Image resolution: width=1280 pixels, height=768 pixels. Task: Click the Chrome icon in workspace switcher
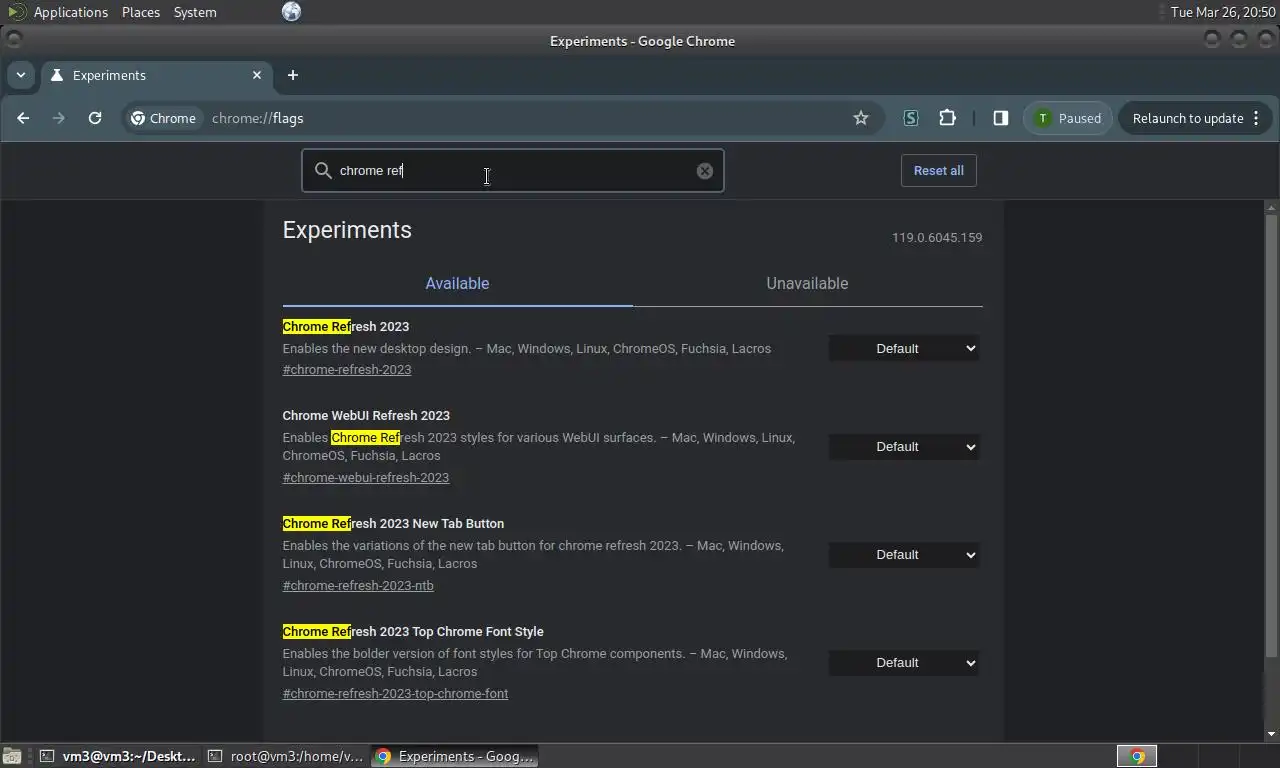1137,756
